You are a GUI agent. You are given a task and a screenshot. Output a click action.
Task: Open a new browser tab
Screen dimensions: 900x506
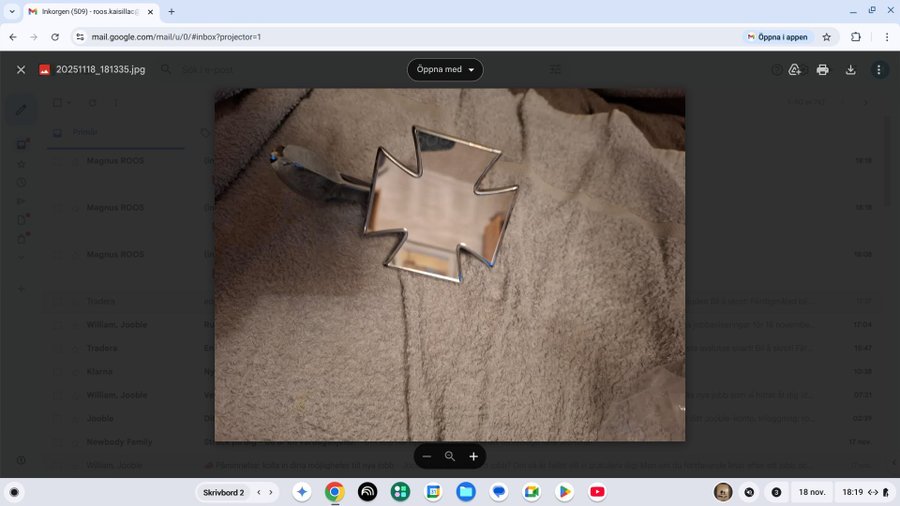(171, 11)
